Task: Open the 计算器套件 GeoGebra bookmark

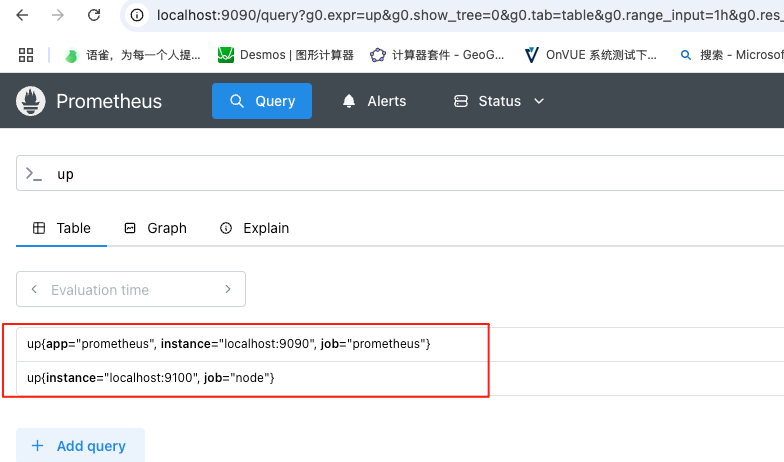Action: coord(437,55)
